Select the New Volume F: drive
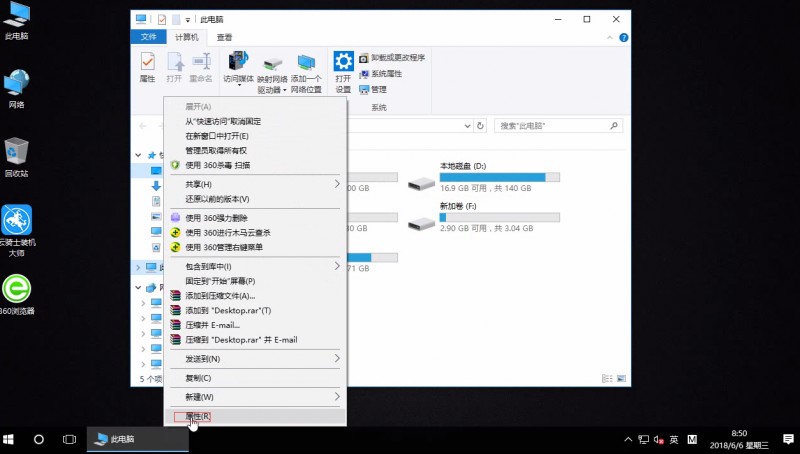This screenshot has width=800, height=454. pyautogui.click(x=484, y=217)
